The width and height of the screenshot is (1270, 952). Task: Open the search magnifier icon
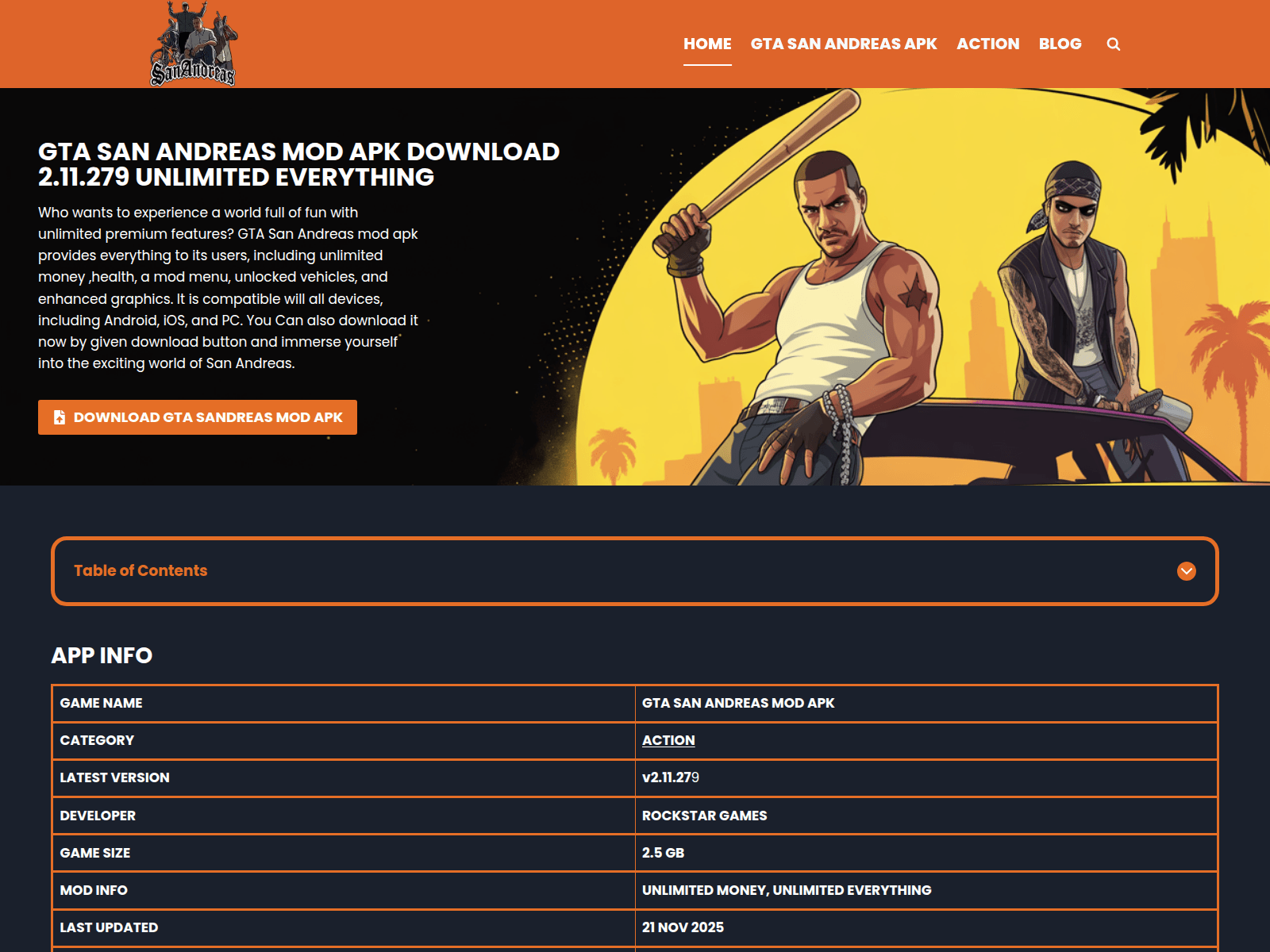tap(1114, 44)
